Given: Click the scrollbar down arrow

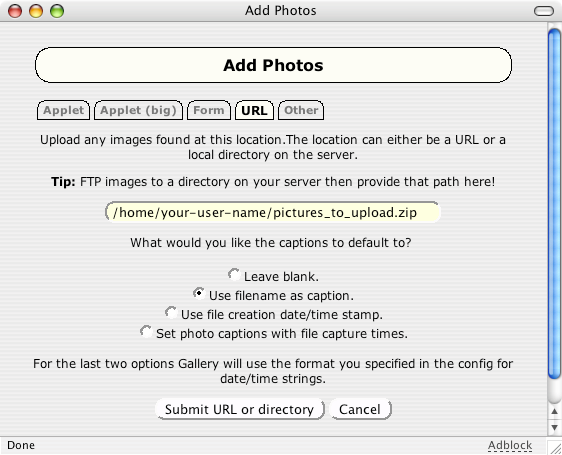Looking at the screenshot, I should coord(554,427).
